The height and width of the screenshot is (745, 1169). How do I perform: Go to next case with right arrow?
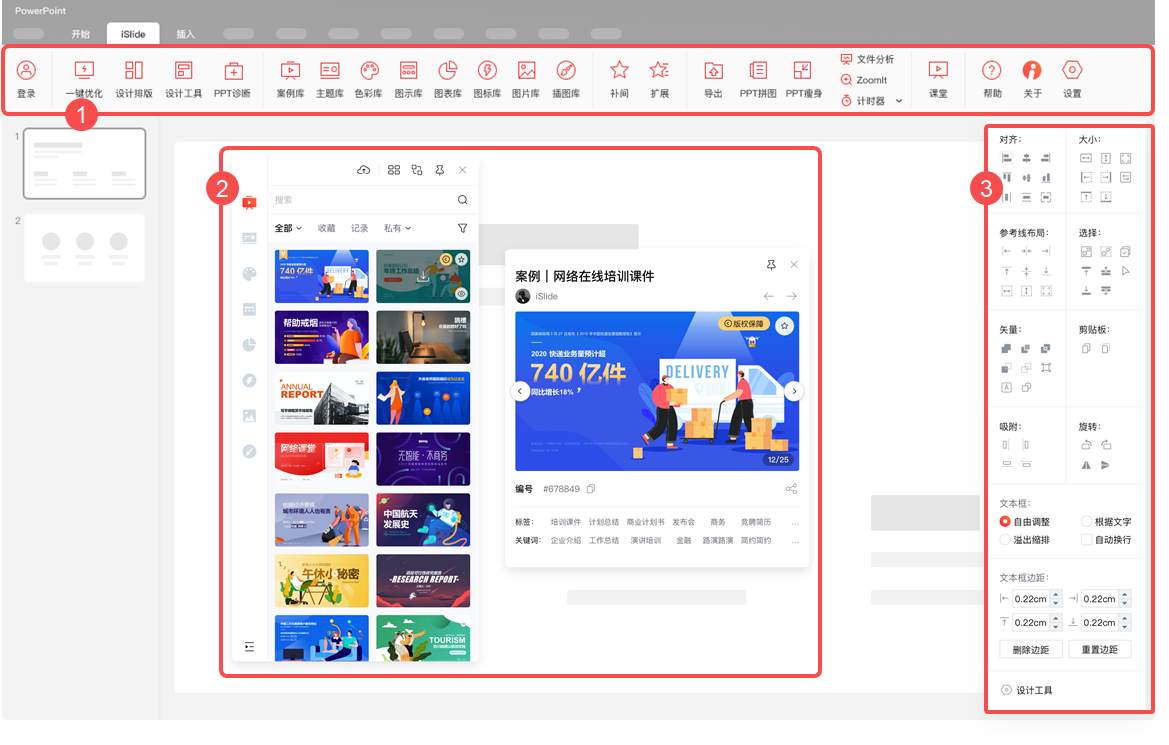[791, 296]
